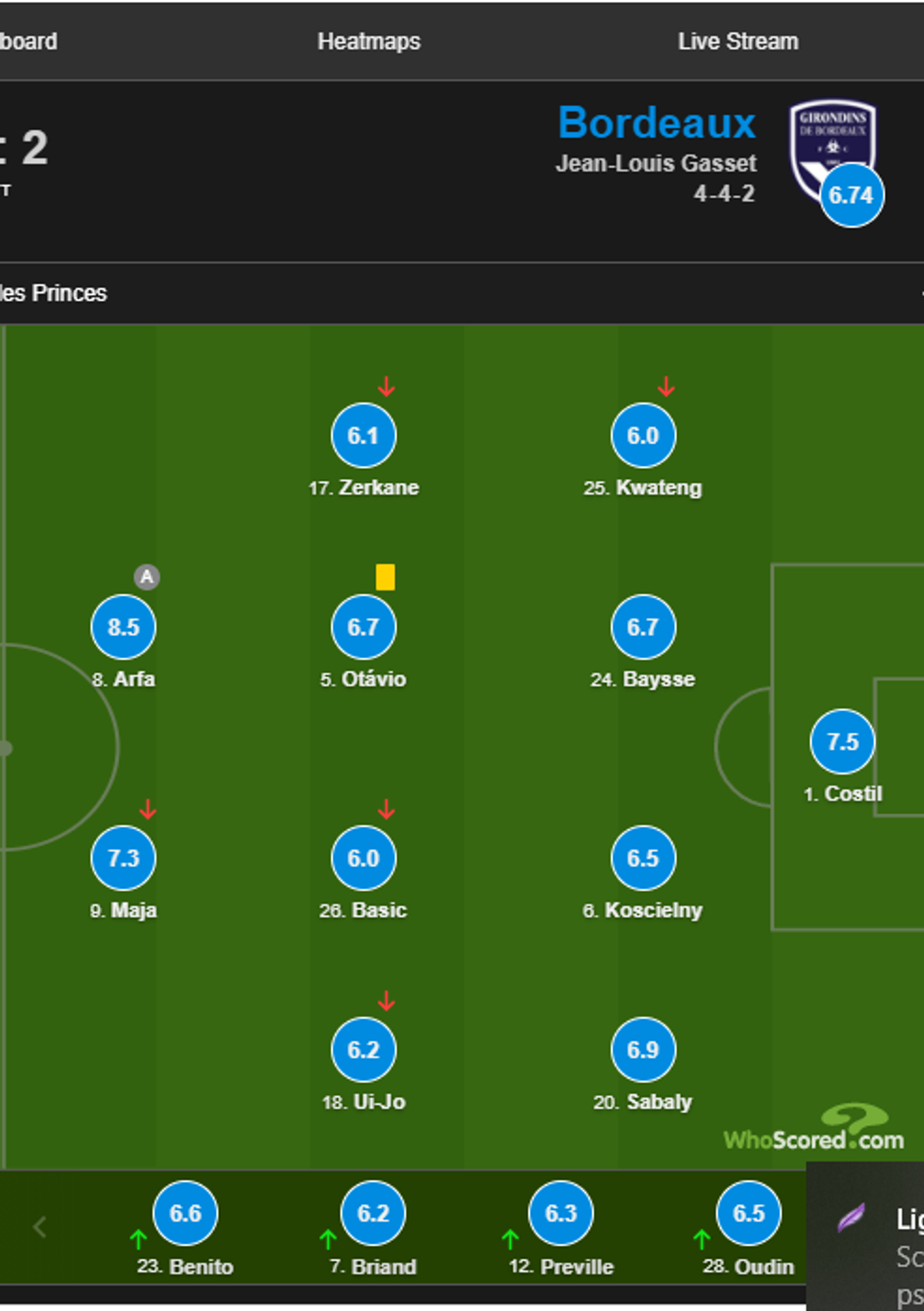
Task: Click substitute Briand's 6.2 rating circle
Action: [372, 1214]
